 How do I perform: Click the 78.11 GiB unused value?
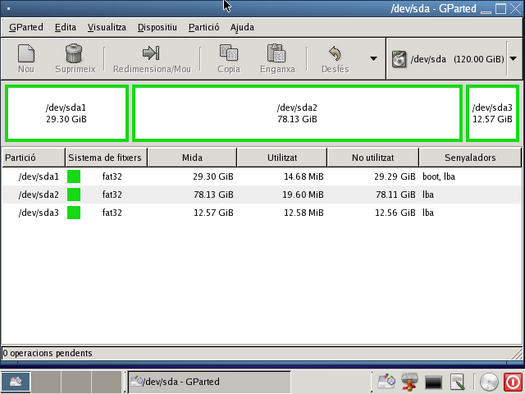pyautogui.click(x=395, y=194)
